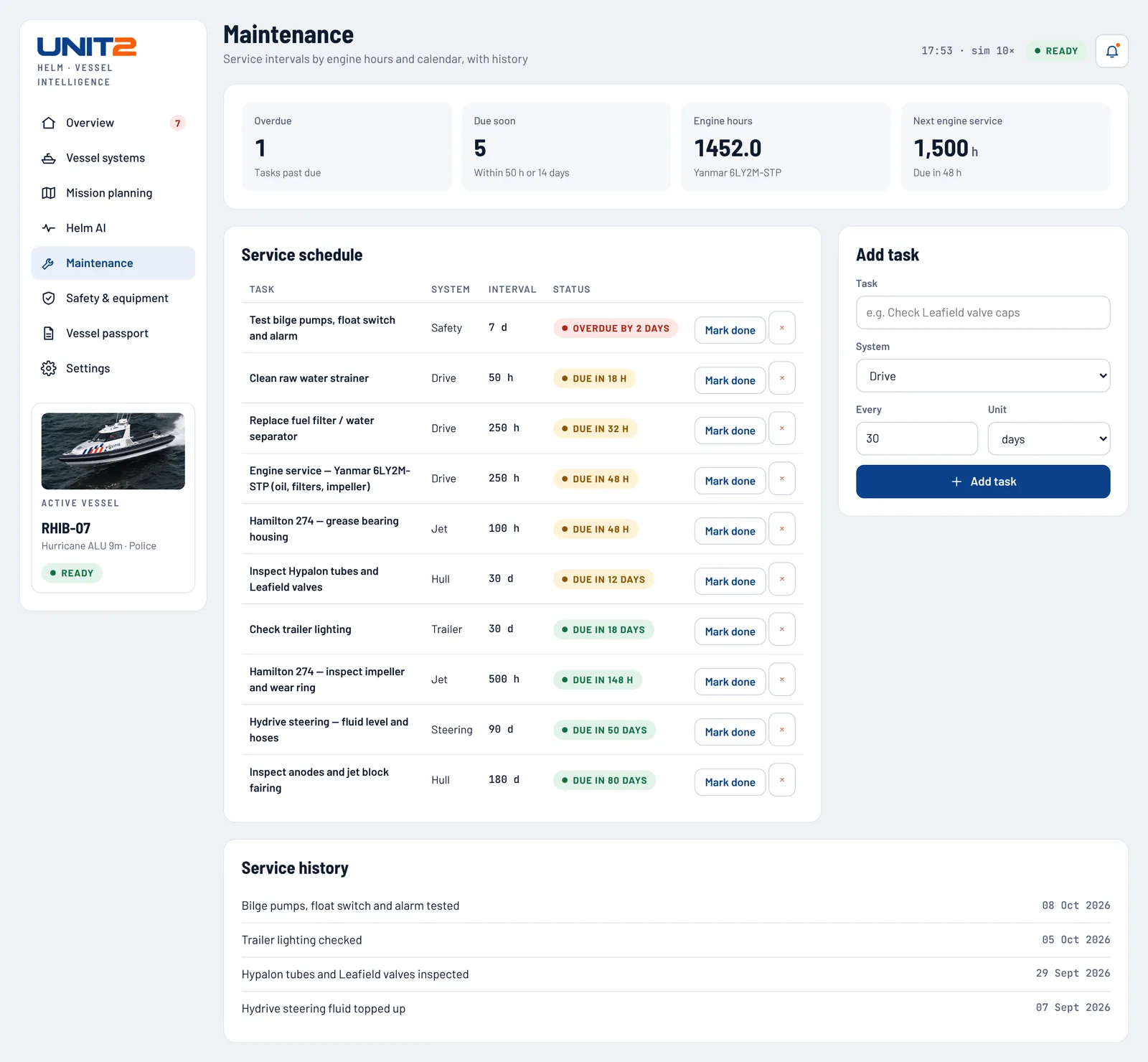Mark Clean raw water strainer done
1148x1062 pixels.
730,380
